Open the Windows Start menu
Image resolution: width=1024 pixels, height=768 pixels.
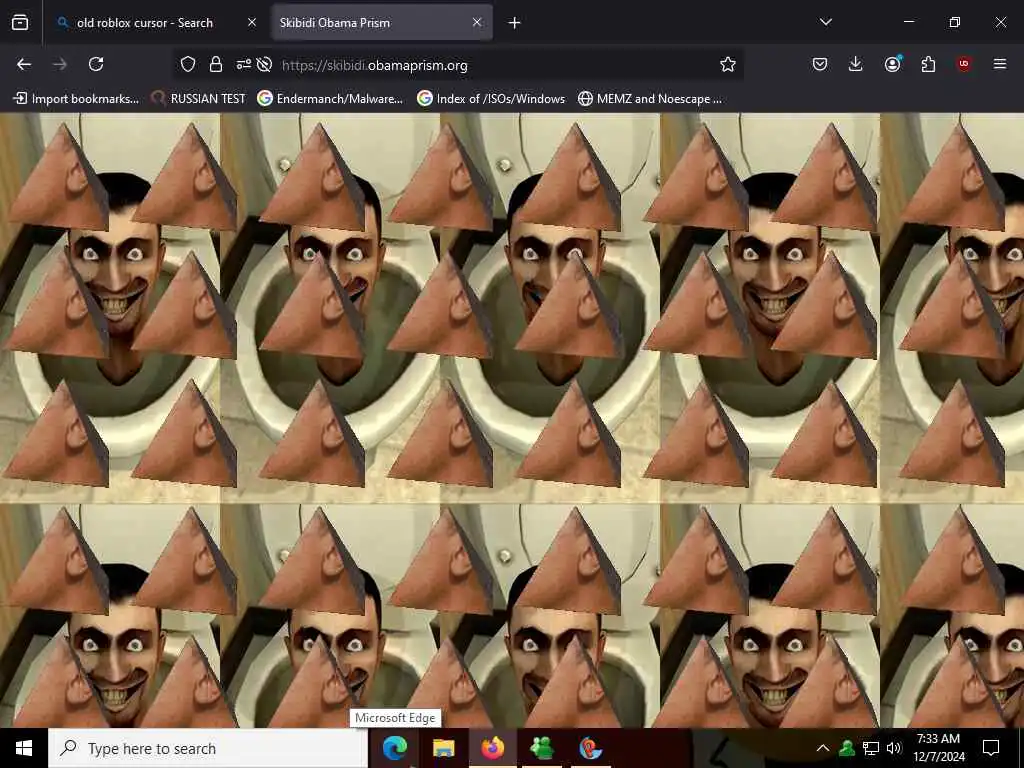pyautogui.click(x=24, y=748)
